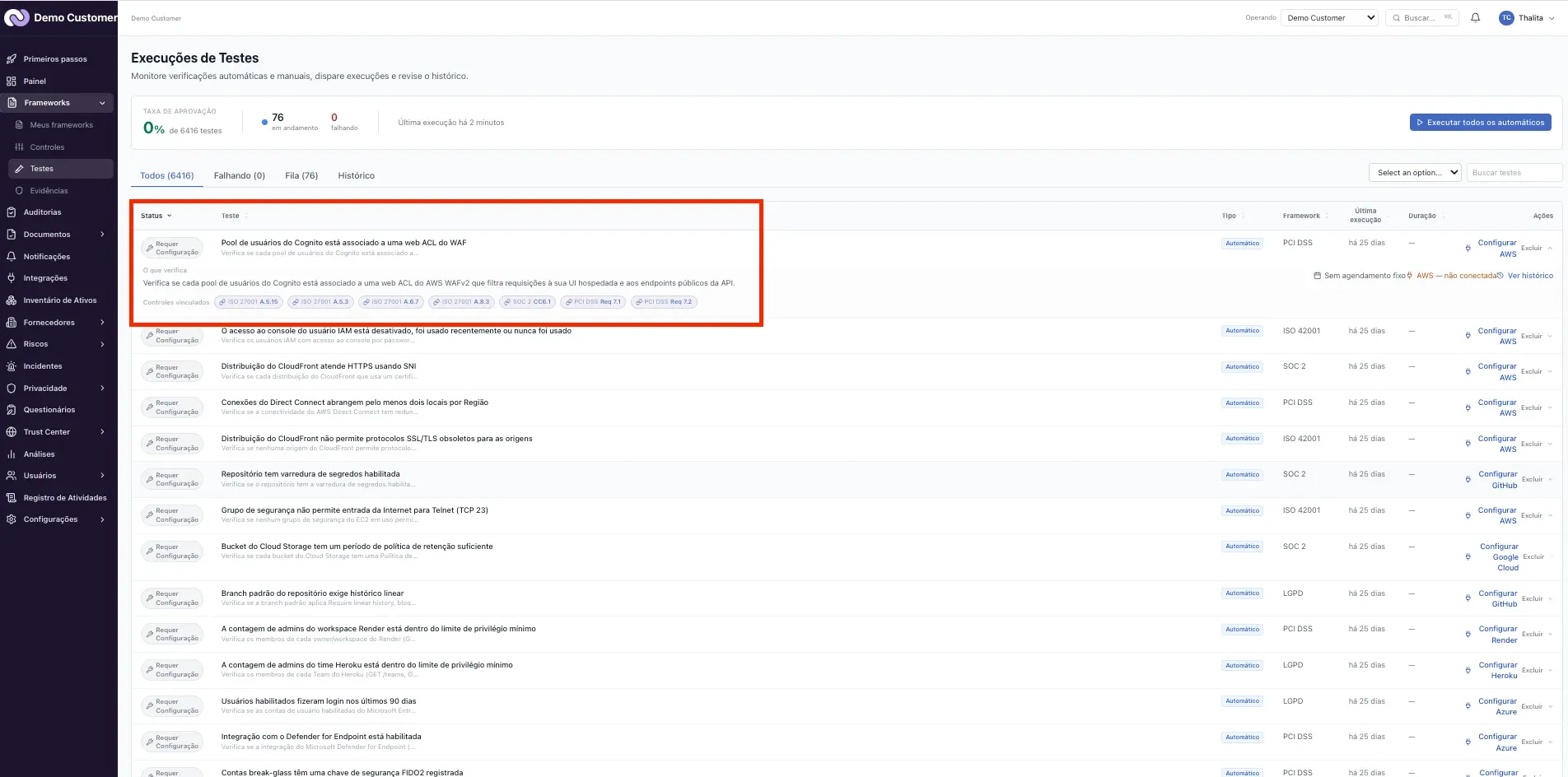Viewport: 1568px width, 777px height.
Task: Click the Análises chart icon
Action: click(x=12, y=454)
